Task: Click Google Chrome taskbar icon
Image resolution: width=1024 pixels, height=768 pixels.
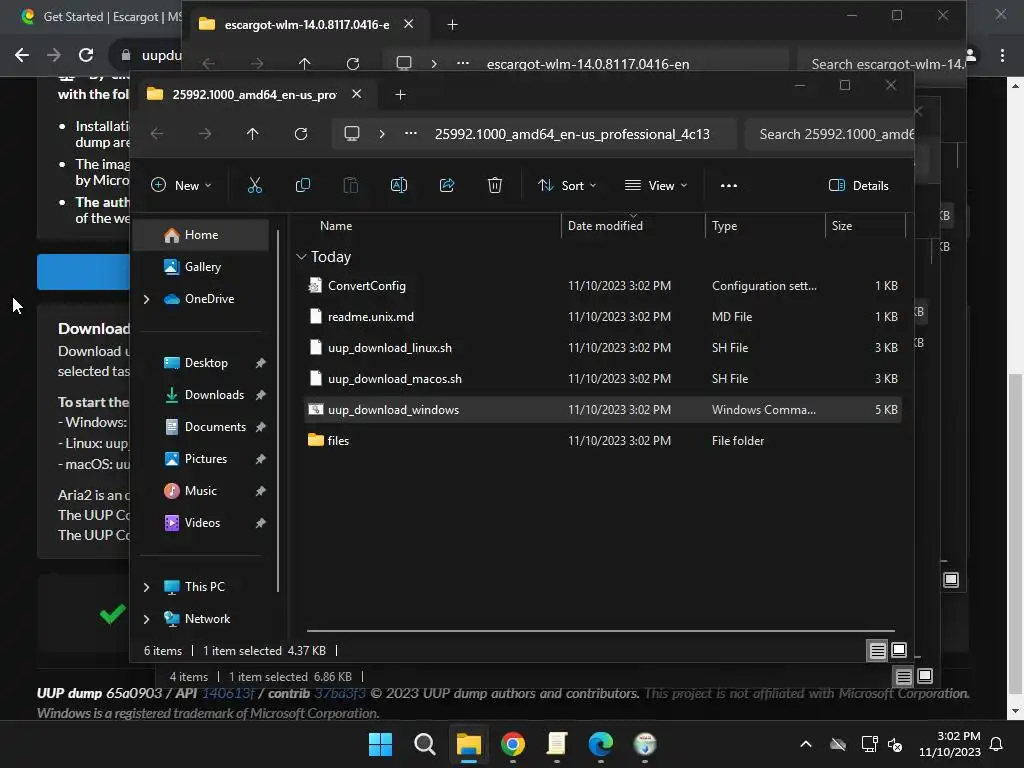Action: [x=513, y=744]
